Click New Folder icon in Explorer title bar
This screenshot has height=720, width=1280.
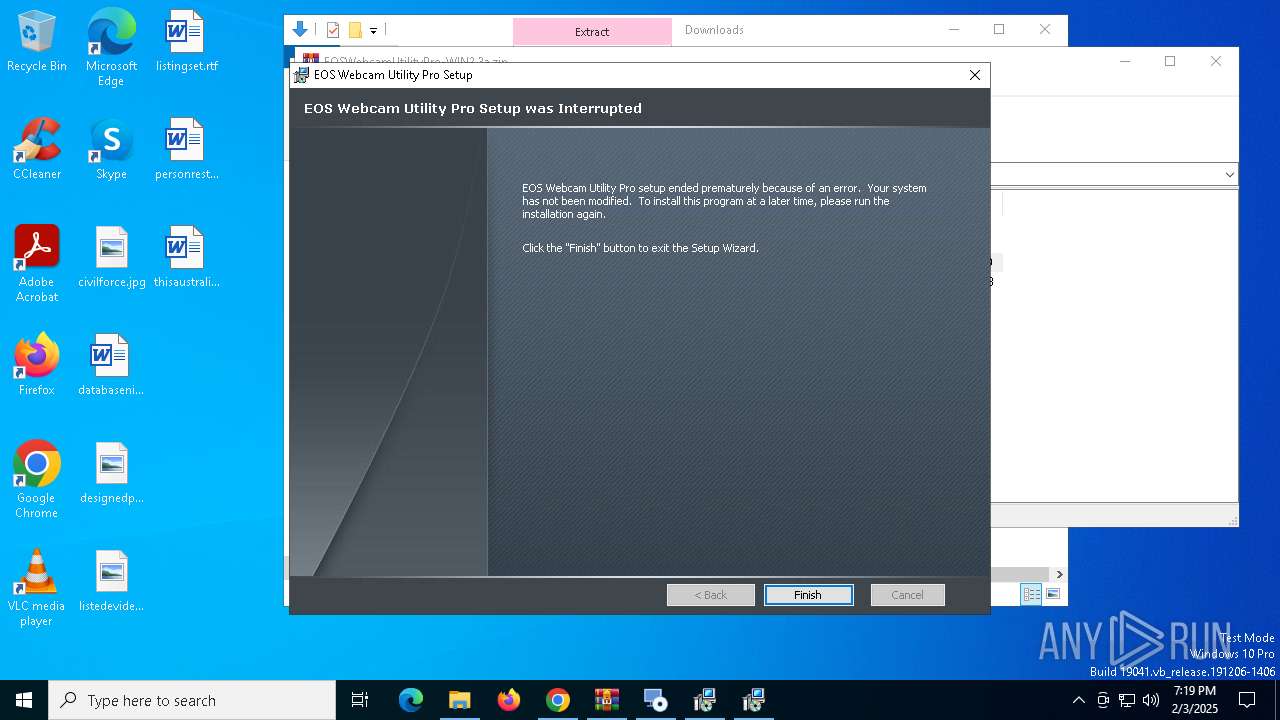[x=354, y=30]
